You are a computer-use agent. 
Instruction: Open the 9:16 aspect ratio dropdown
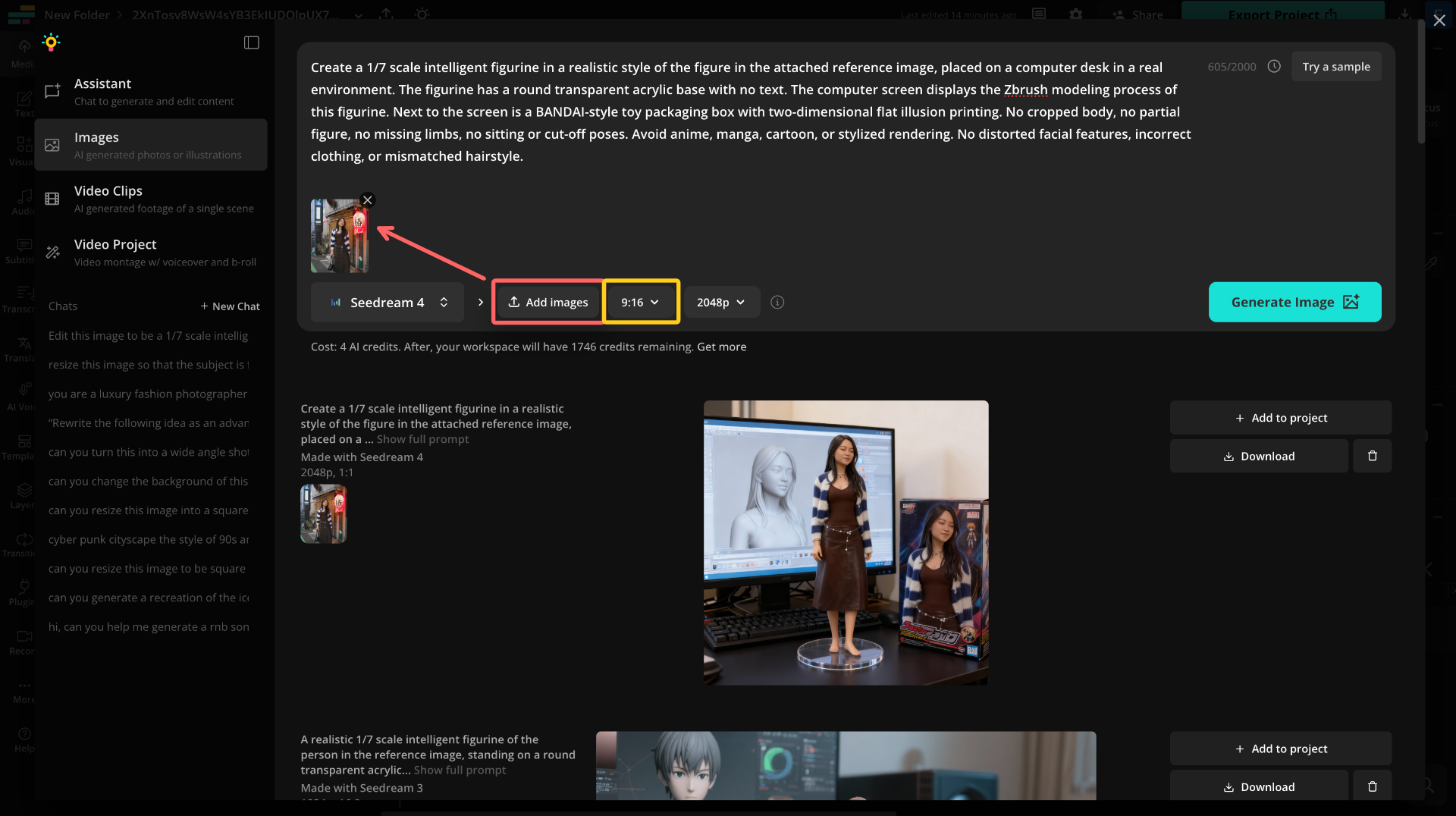641,302
